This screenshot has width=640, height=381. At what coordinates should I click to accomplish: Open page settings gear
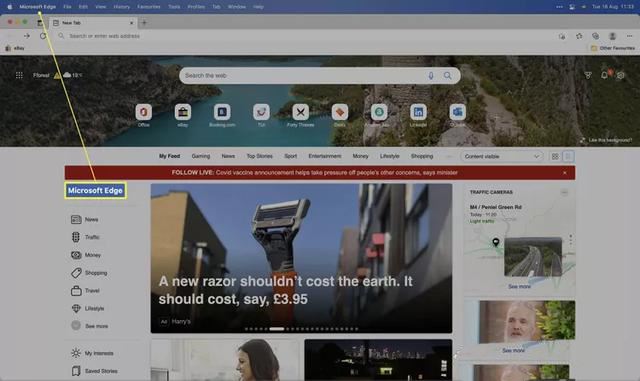(x=621, y=75)
